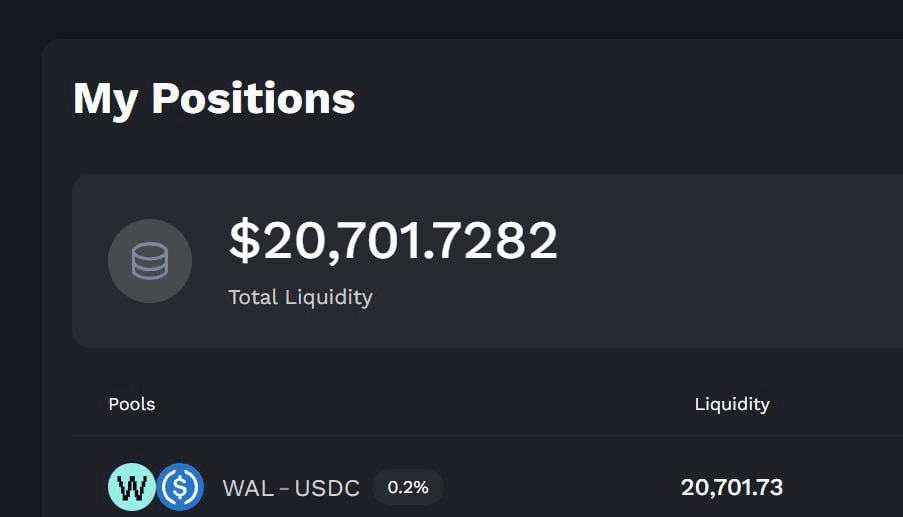Click the "Total Liquidity" caption text
This screenshot has width=903, height=517.
[300, 297]
